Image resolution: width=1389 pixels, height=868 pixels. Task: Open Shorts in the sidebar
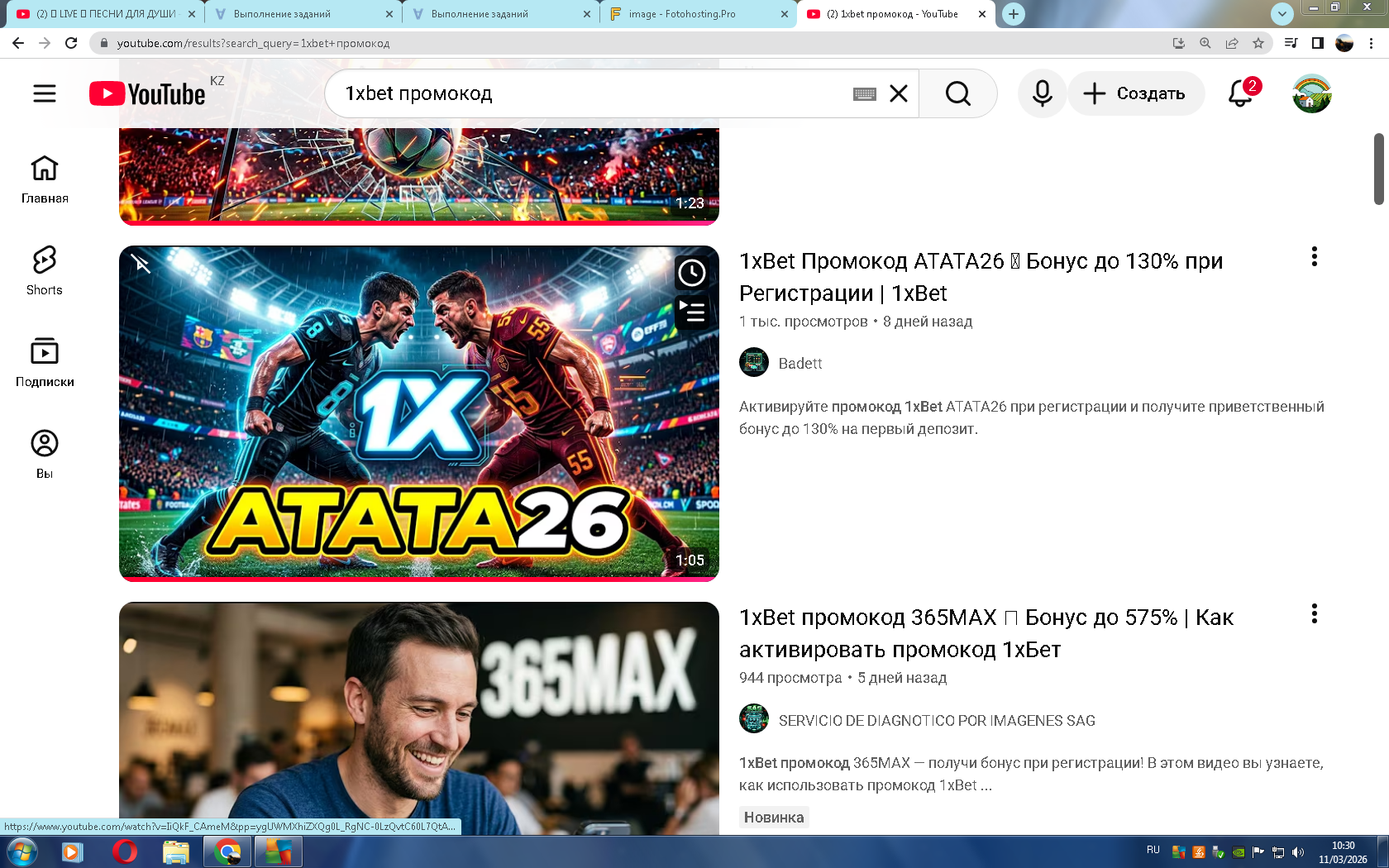pyautogui.click(x=45, y=271)
